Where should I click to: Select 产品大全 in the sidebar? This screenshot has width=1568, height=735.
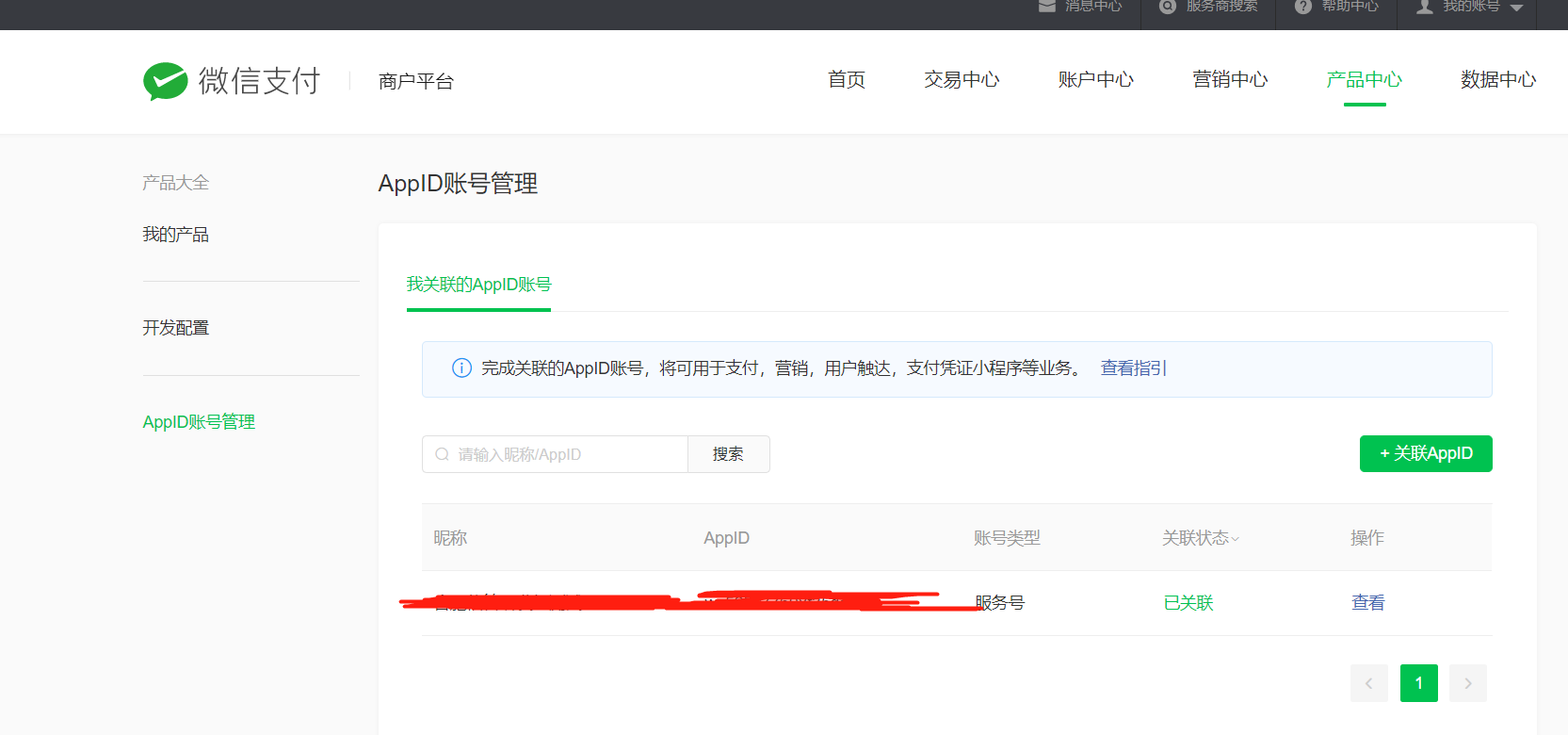point(176,183)
